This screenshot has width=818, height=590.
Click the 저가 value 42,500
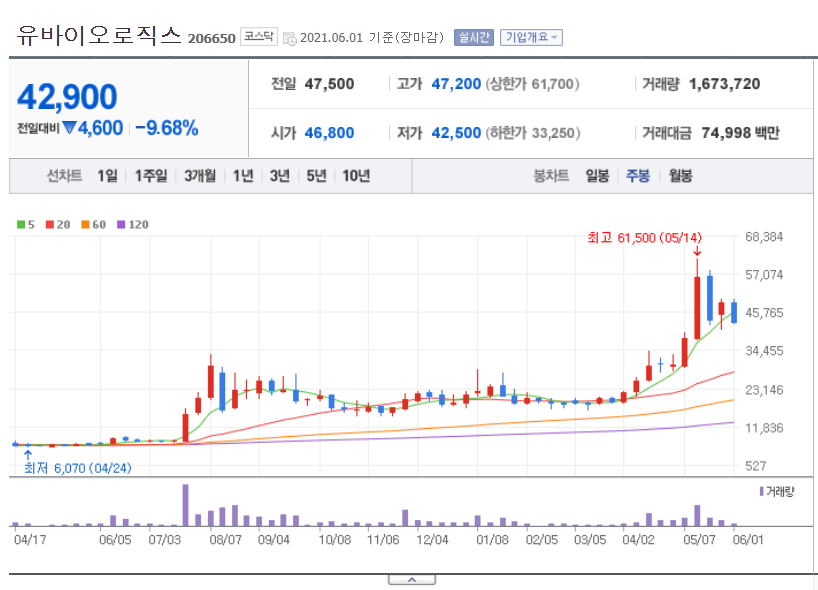point(456,133)
